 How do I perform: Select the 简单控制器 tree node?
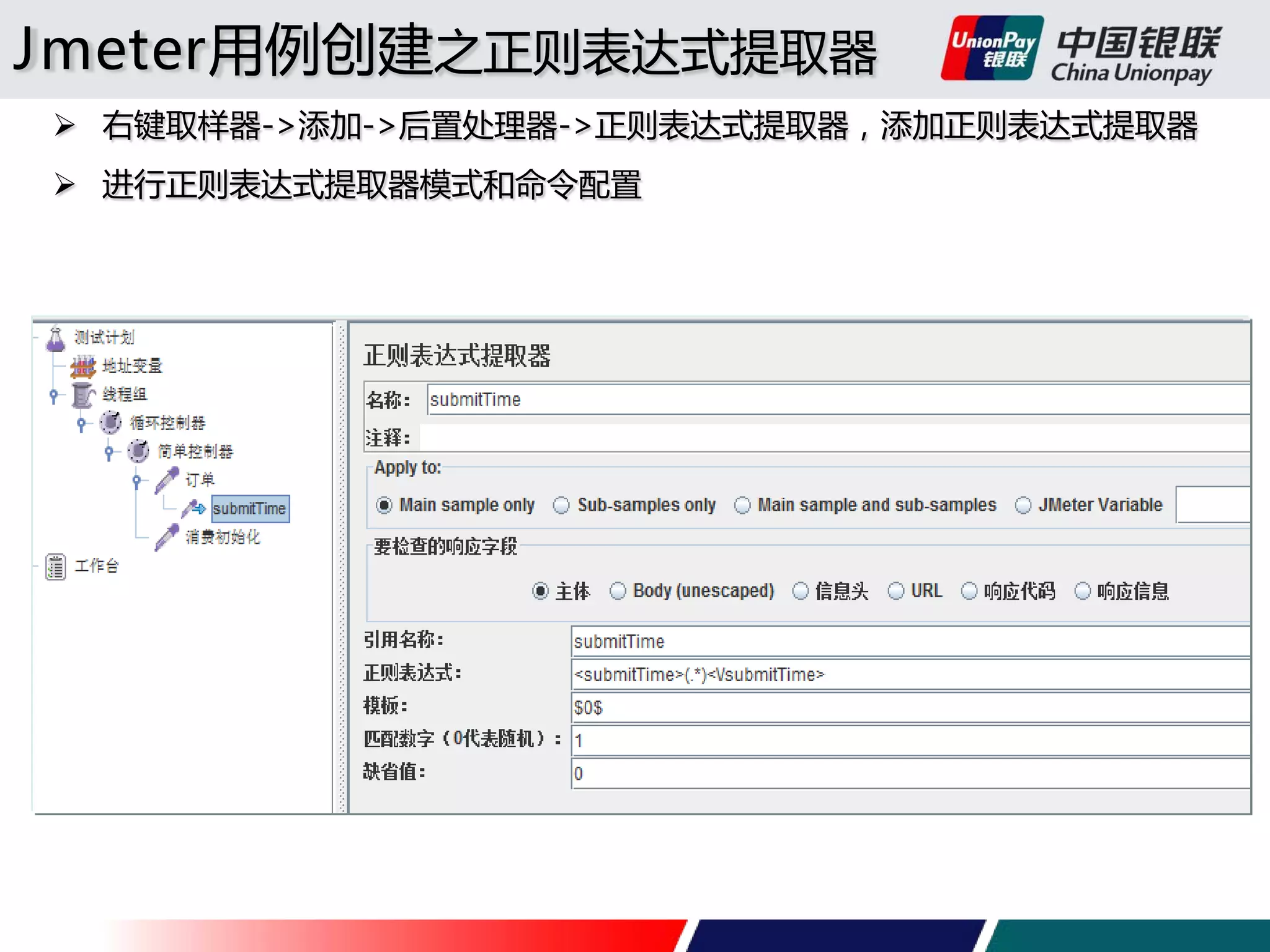coord(196,452)
